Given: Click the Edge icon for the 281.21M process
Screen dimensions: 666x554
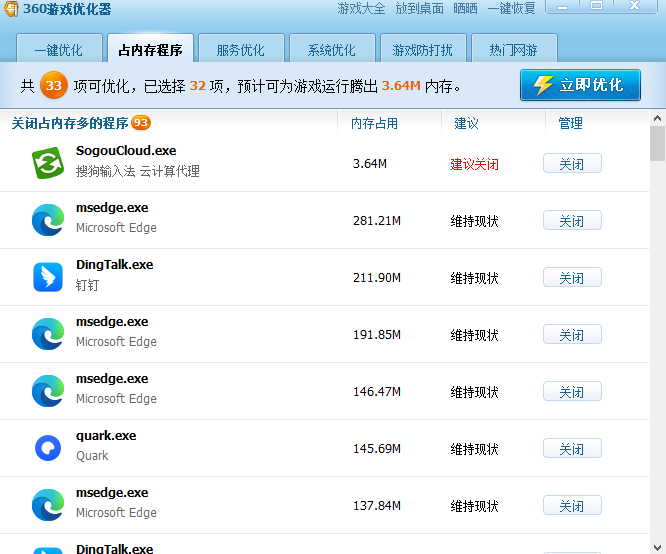Looking at the screenshot, I should point(47,220).
